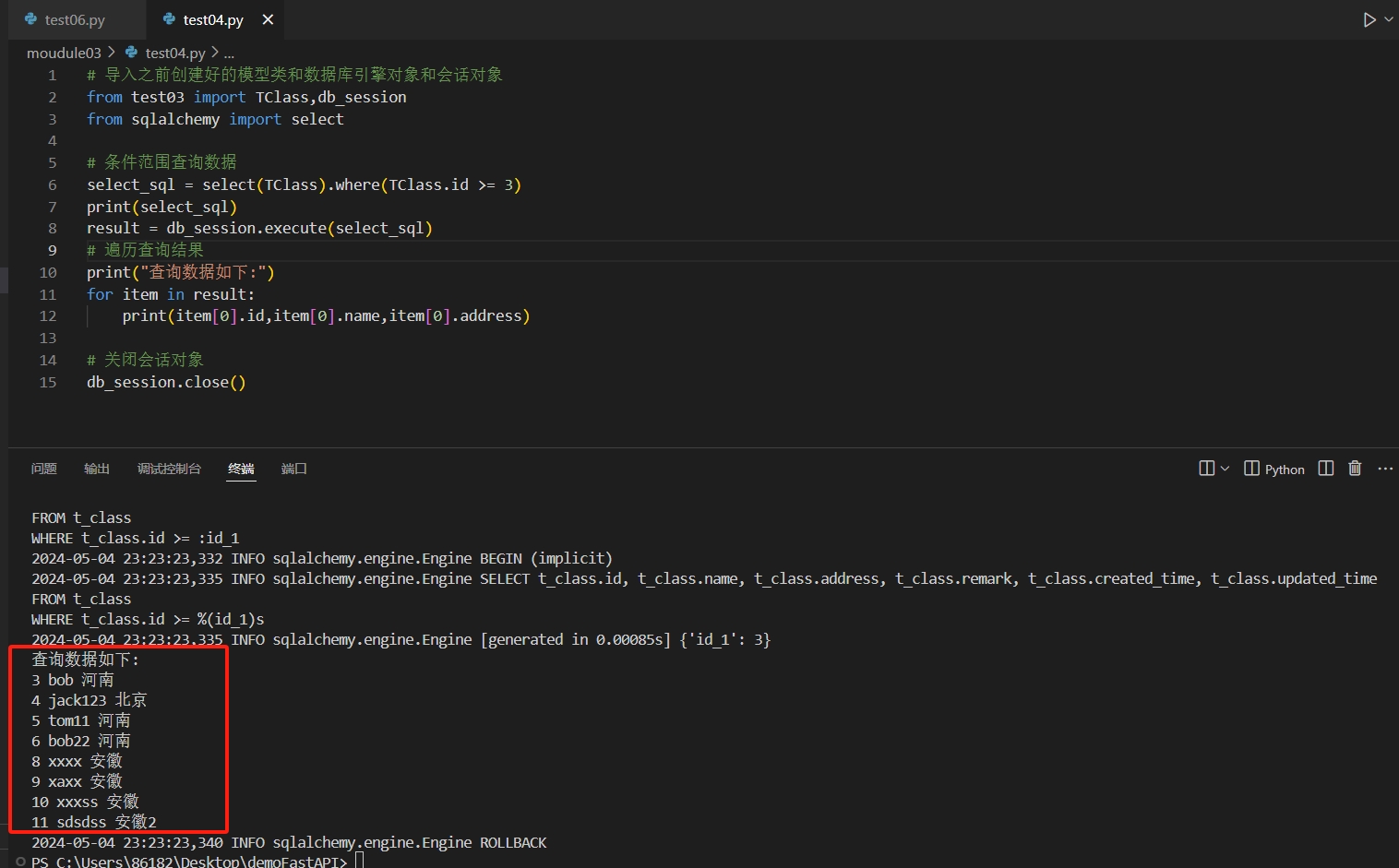The height and width of the screenshot is (868, 1399).
Task: Click the select_sql assignment on line 6
Action: (305, 184)
